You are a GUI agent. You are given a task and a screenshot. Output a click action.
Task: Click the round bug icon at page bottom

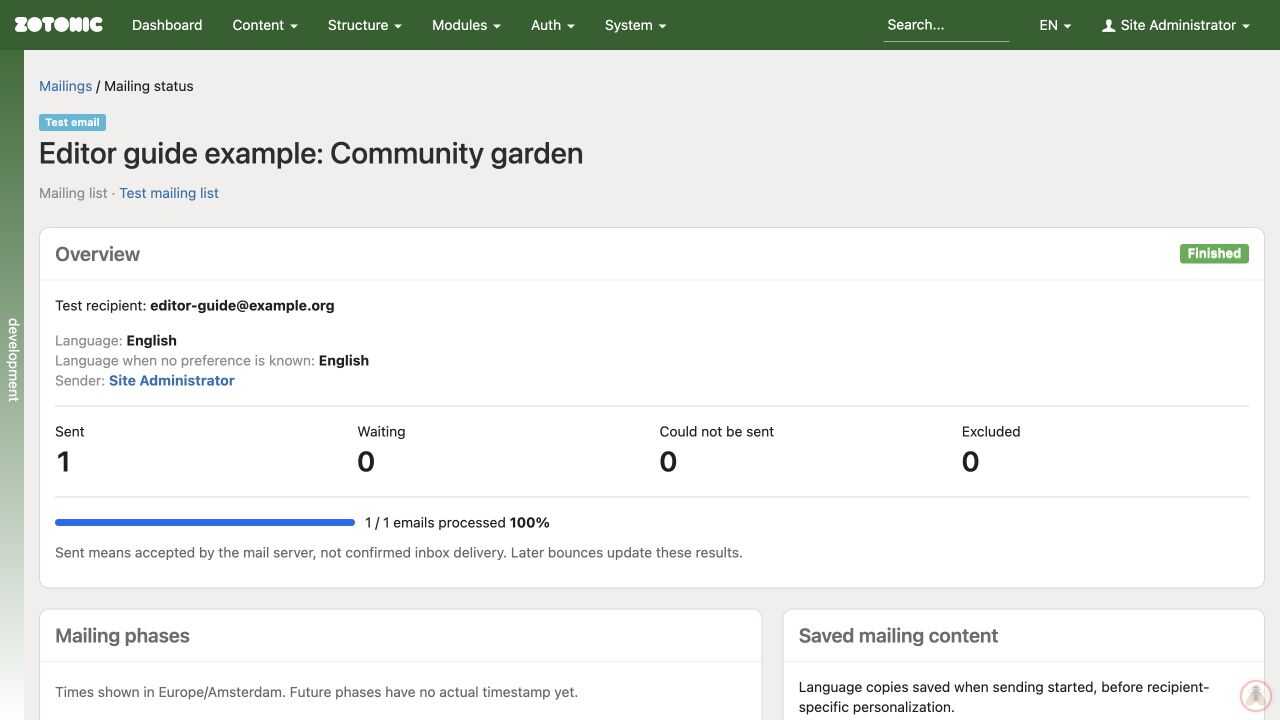click(x=1256, y=695)
